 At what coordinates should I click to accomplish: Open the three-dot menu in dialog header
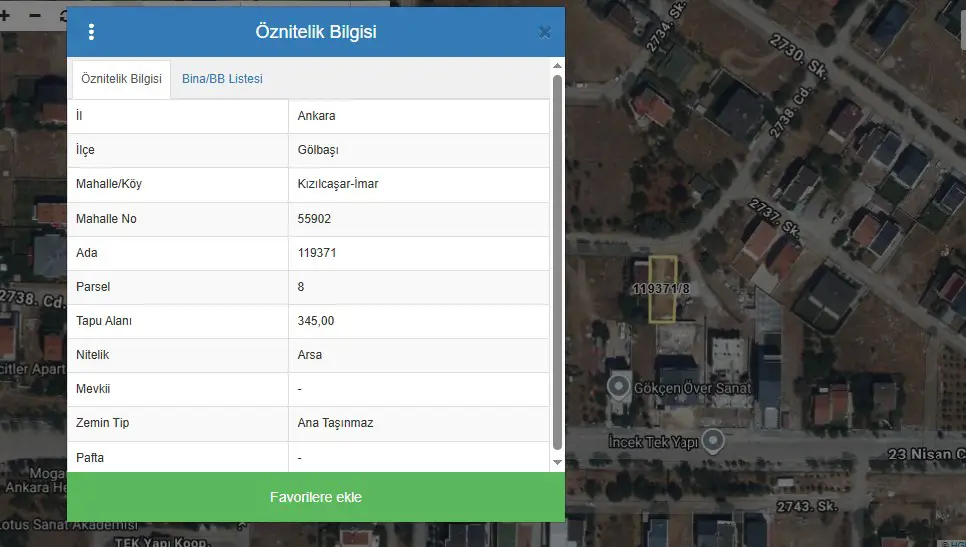(91, 32)
